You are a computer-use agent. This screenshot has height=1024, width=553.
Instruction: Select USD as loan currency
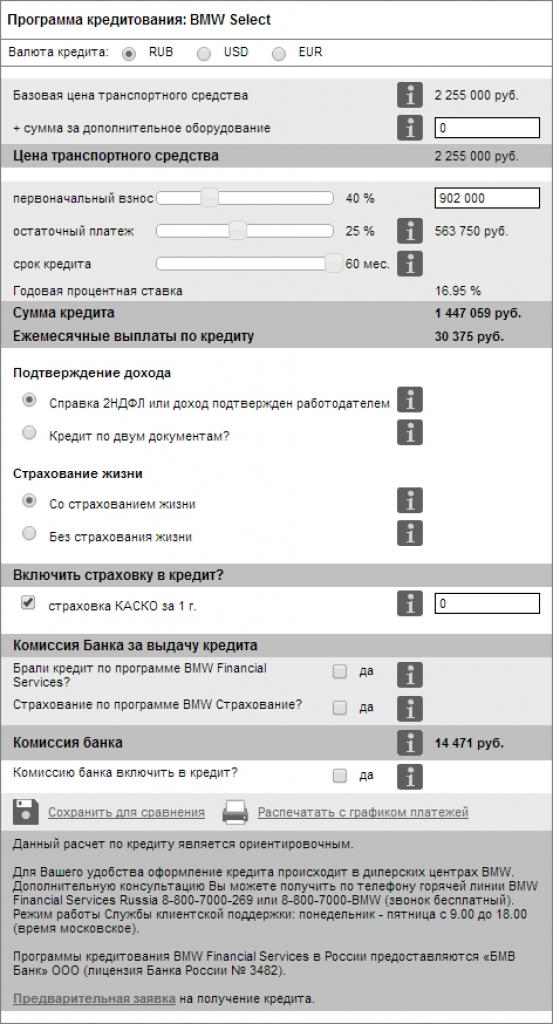coord(204,54)
